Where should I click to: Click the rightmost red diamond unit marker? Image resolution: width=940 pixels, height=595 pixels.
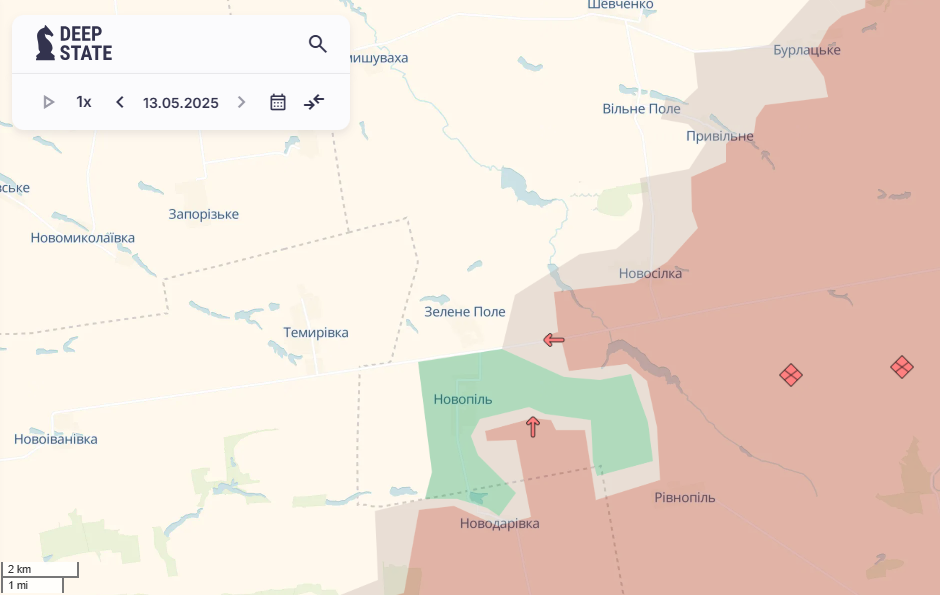pos(902,367)
